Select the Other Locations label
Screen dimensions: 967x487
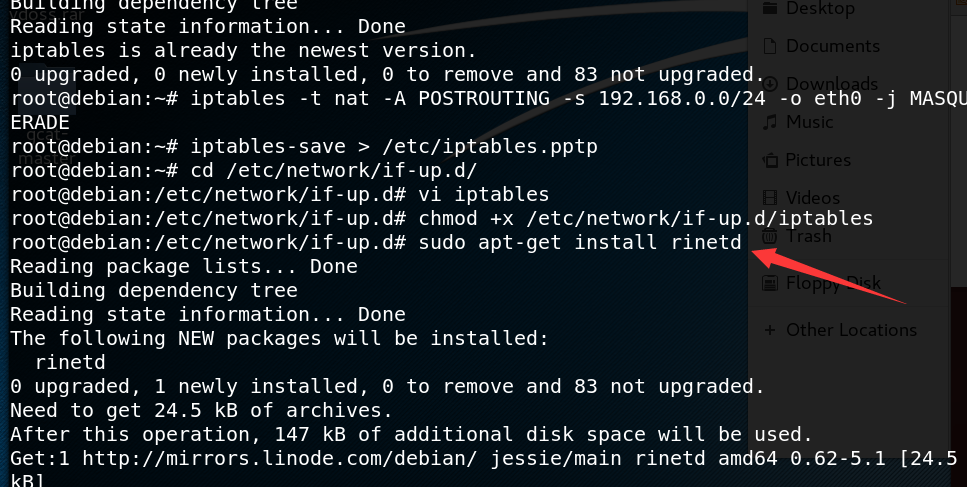(851, 330)
